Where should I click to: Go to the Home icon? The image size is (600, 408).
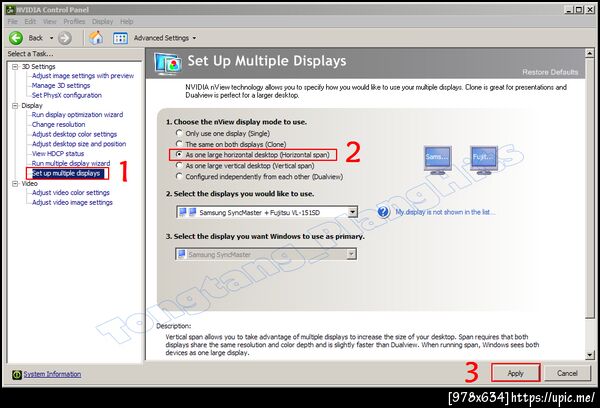(96, 38)
